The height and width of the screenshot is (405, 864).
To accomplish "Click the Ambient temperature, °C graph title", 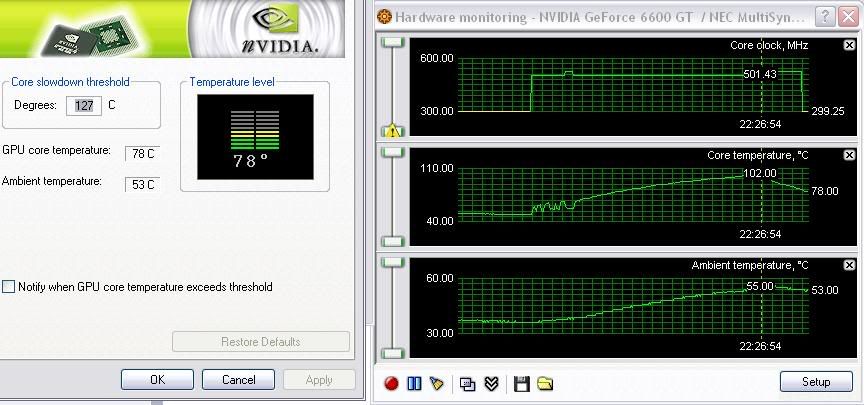I will (750, 266).
